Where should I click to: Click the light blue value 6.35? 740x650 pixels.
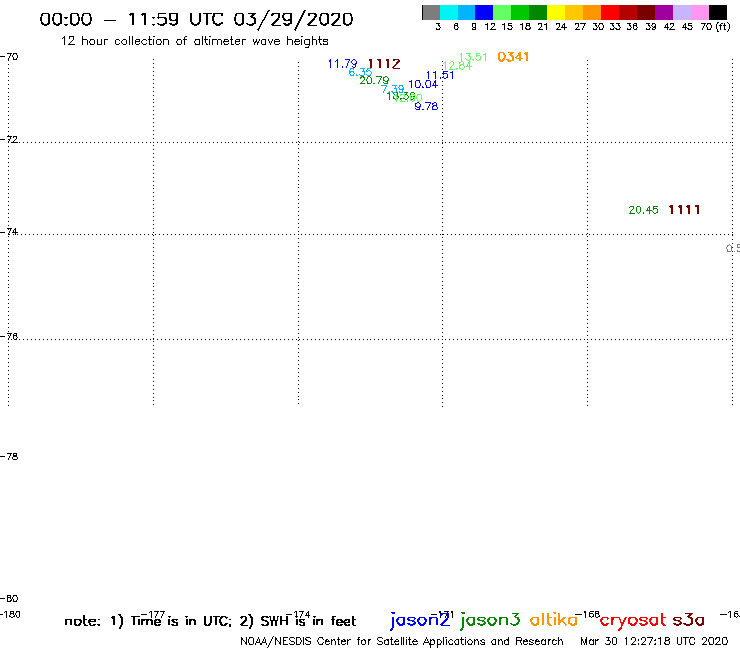point(360,72)
